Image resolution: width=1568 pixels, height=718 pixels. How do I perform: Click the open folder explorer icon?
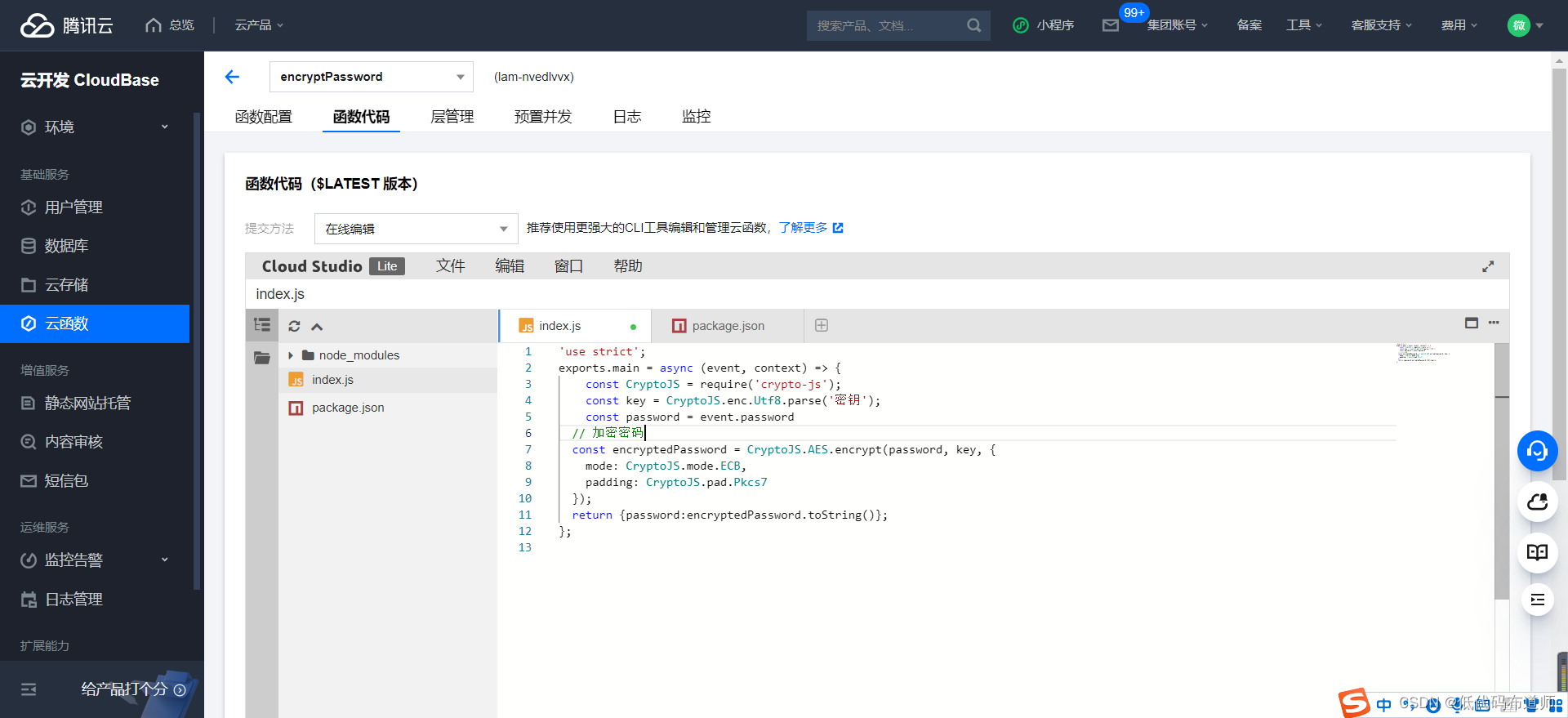tap(262, 358)
